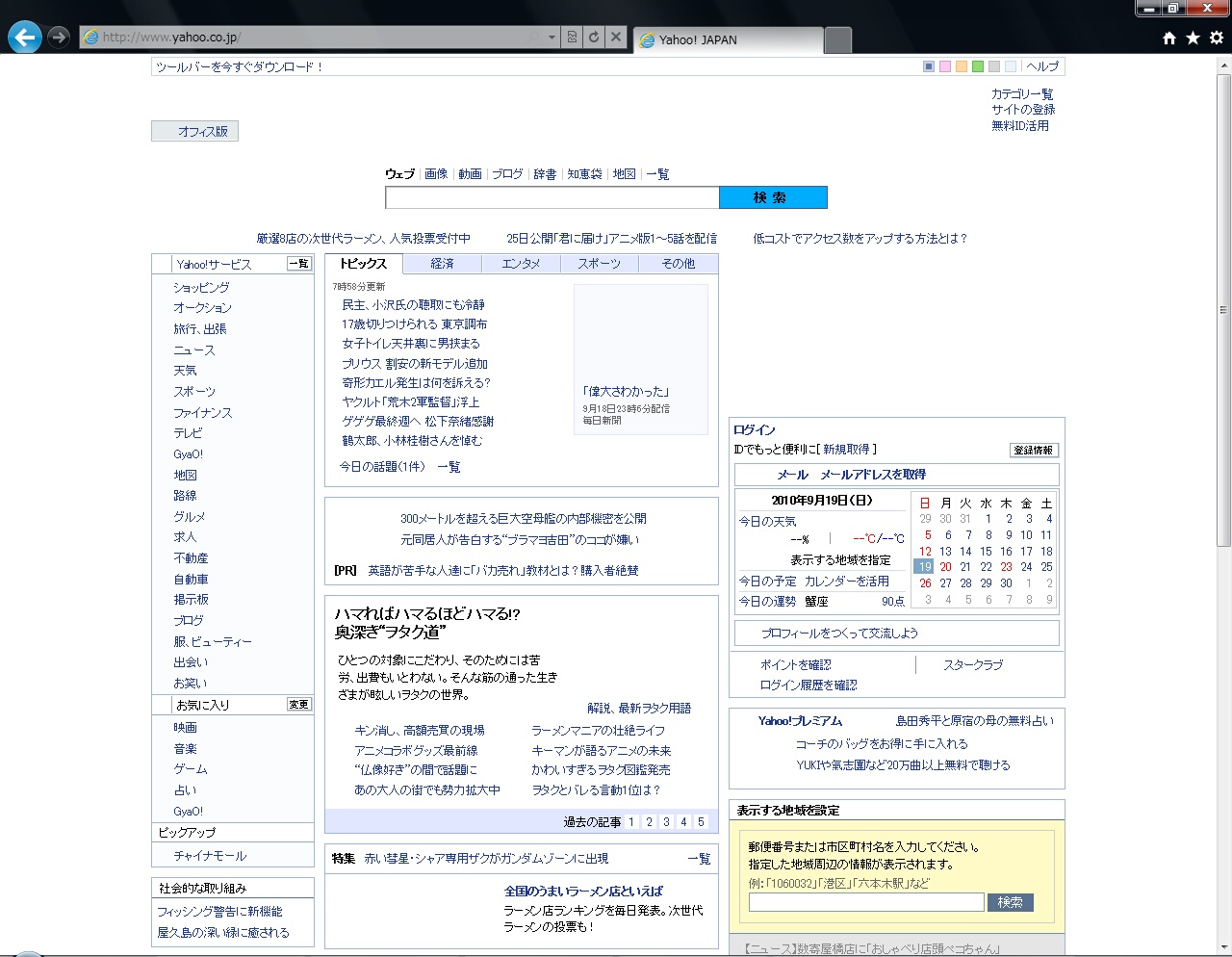This screenshot has width=1232, height=957.
Task: Open 路線 in the services list
Action: pyautogui.click(x=185, y=496)
